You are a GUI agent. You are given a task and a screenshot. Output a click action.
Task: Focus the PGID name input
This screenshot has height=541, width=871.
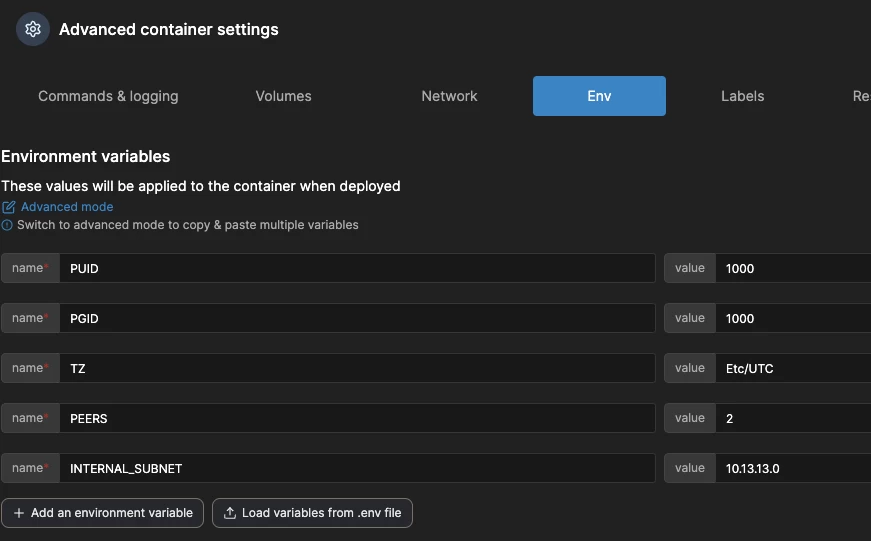click(x=357, y=318)
